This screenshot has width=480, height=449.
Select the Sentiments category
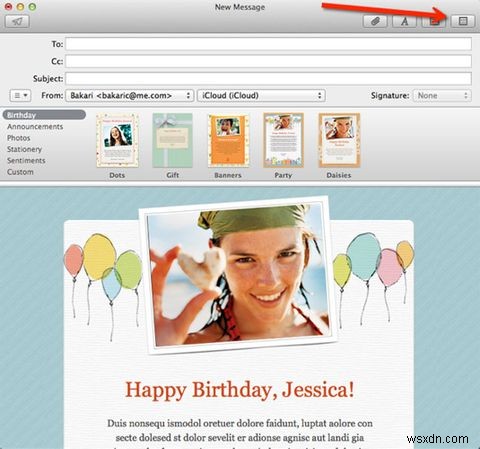(26, 161)
